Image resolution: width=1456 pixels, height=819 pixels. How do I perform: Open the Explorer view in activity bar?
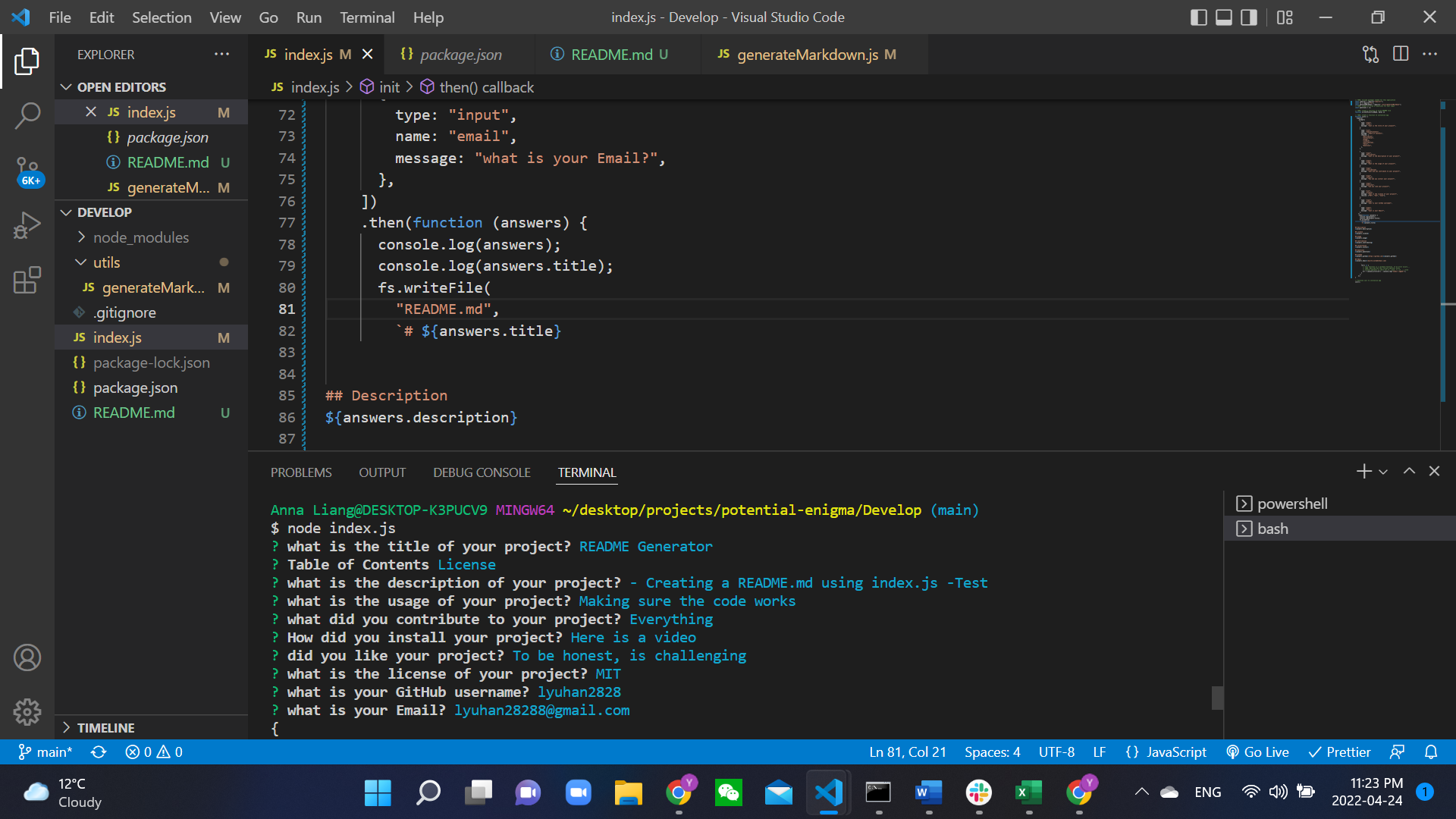click(x=27, y=61)
